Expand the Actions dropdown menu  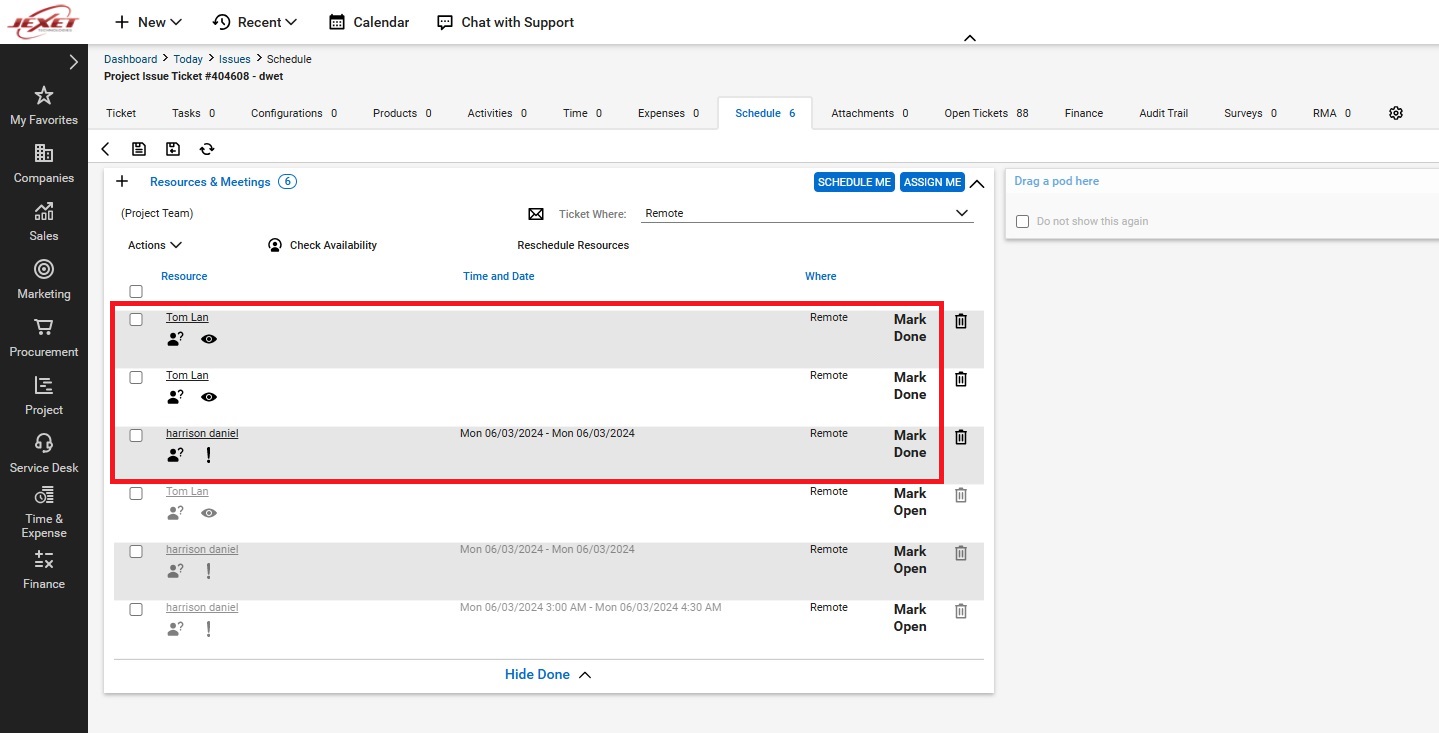155,245
